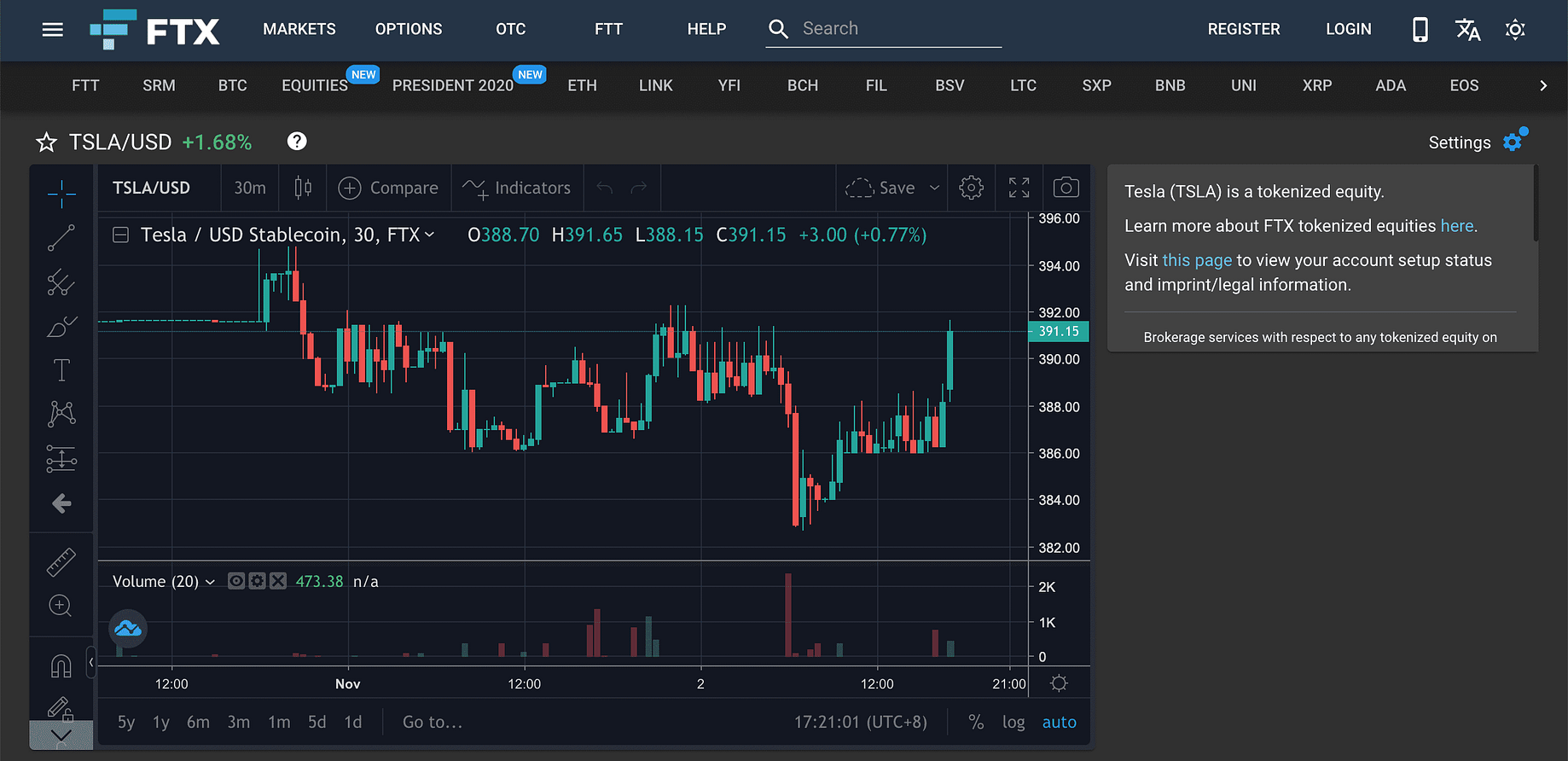Click the undo arrow
This screenshot has height=761, width=1568.
click(605, 188)
